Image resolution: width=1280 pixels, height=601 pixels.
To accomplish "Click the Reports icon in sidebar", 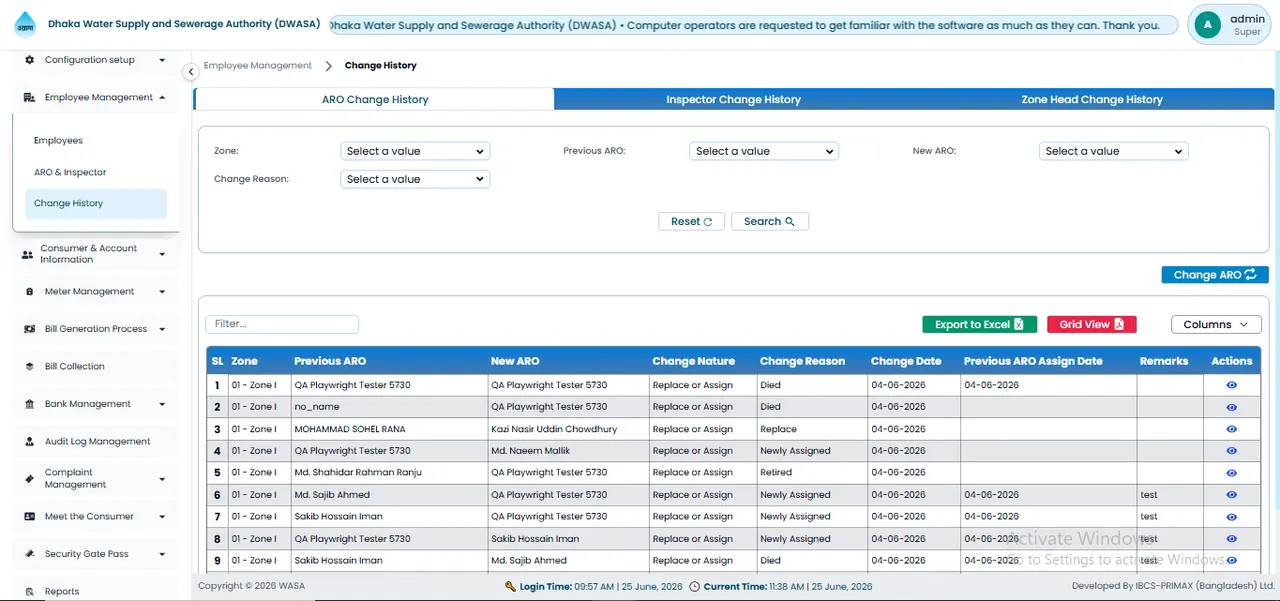I will (29, 592).
